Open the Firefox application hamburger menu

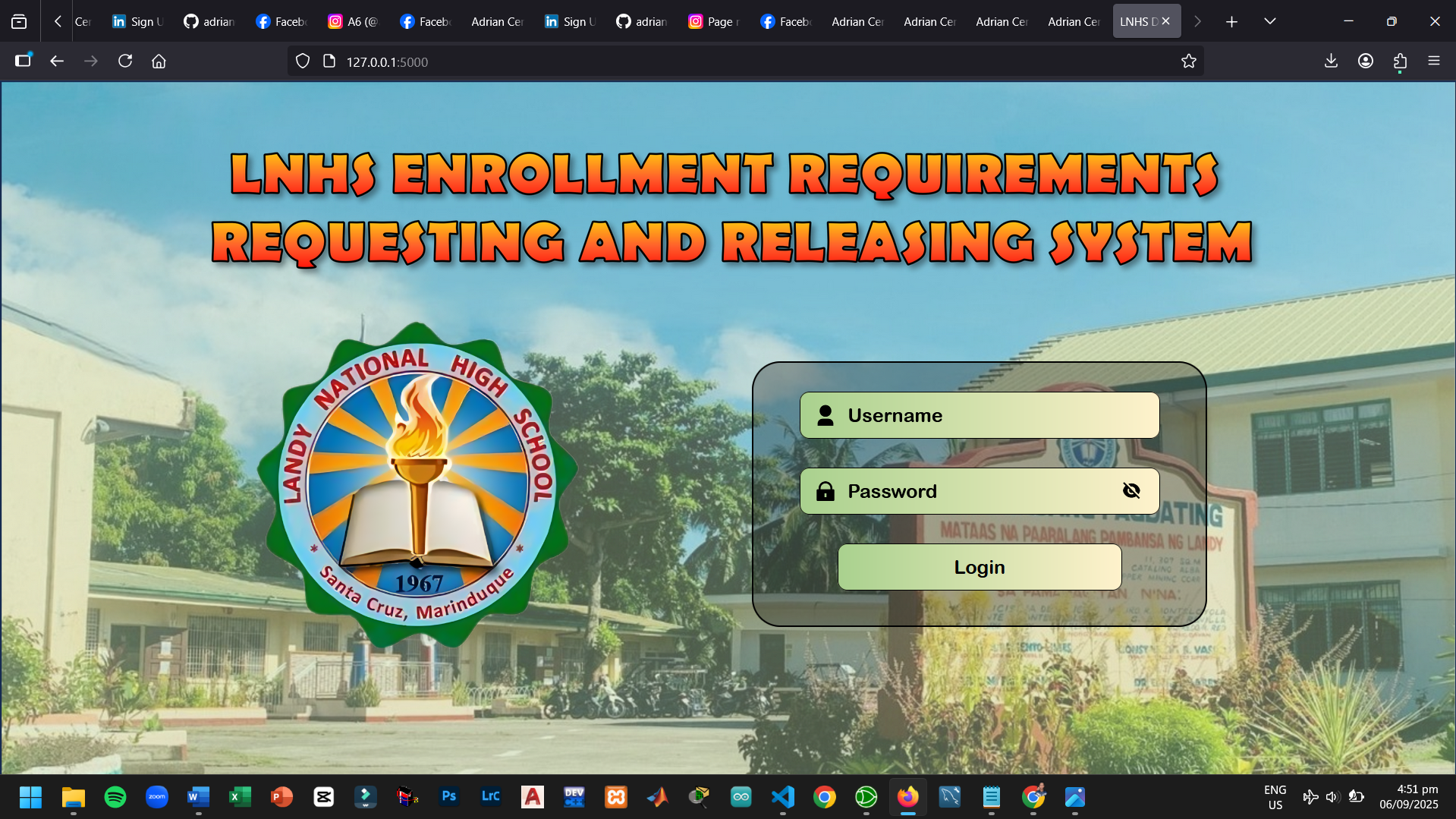(1434, 61)
